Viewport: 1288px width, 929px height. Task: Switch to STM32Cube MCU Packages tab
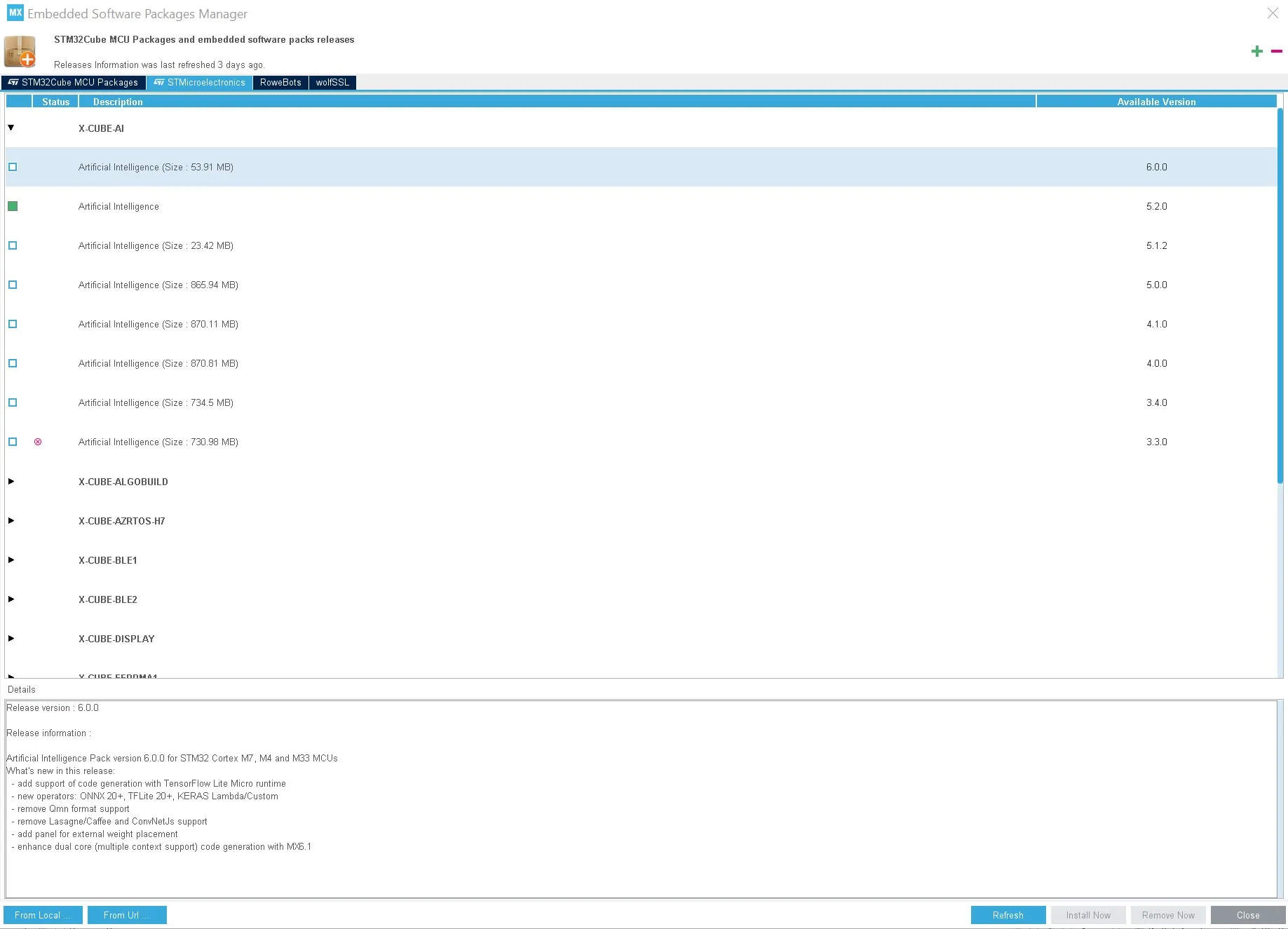tap(74, 83)
